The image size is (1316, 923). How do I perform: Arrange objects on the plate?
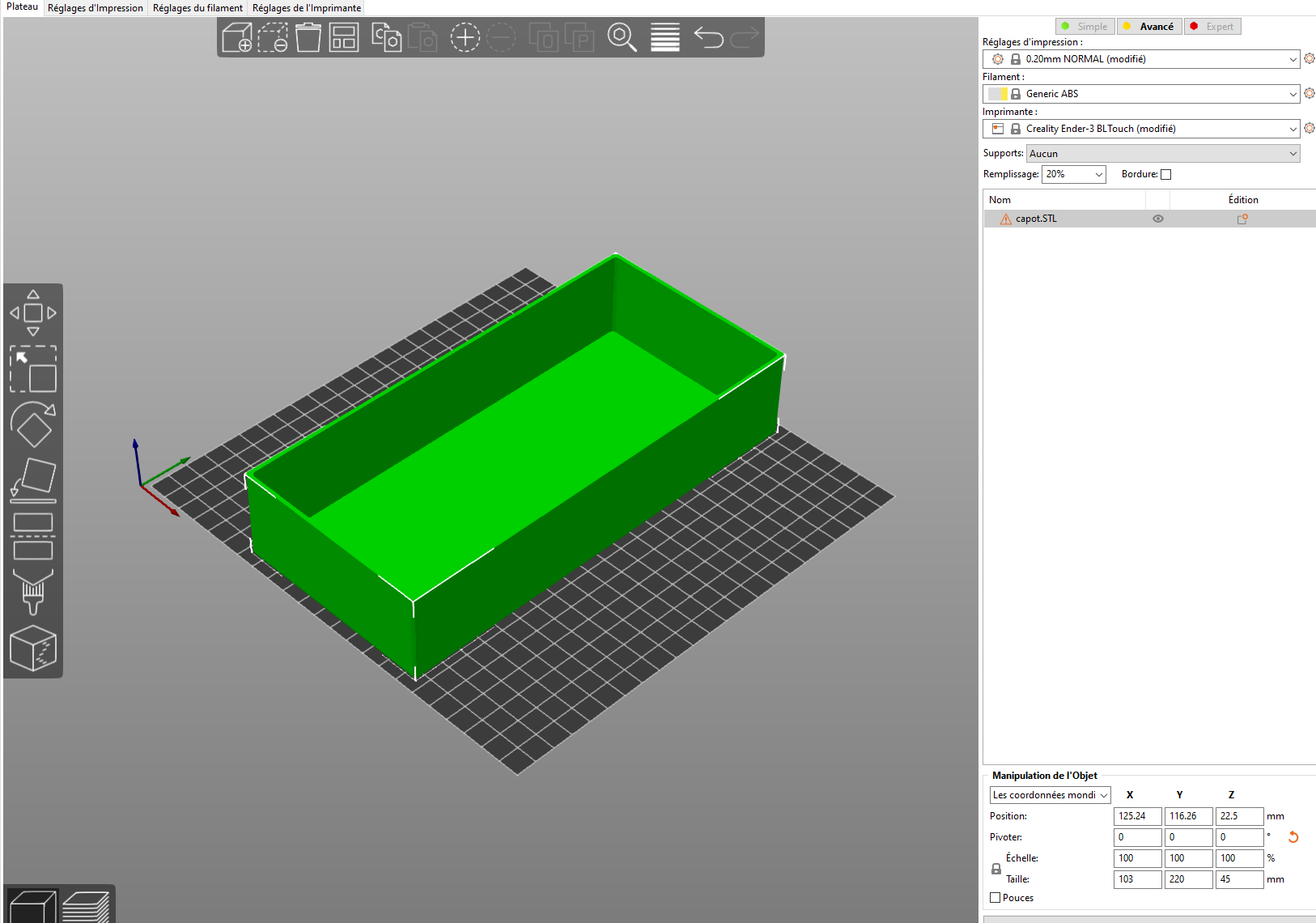344,38
